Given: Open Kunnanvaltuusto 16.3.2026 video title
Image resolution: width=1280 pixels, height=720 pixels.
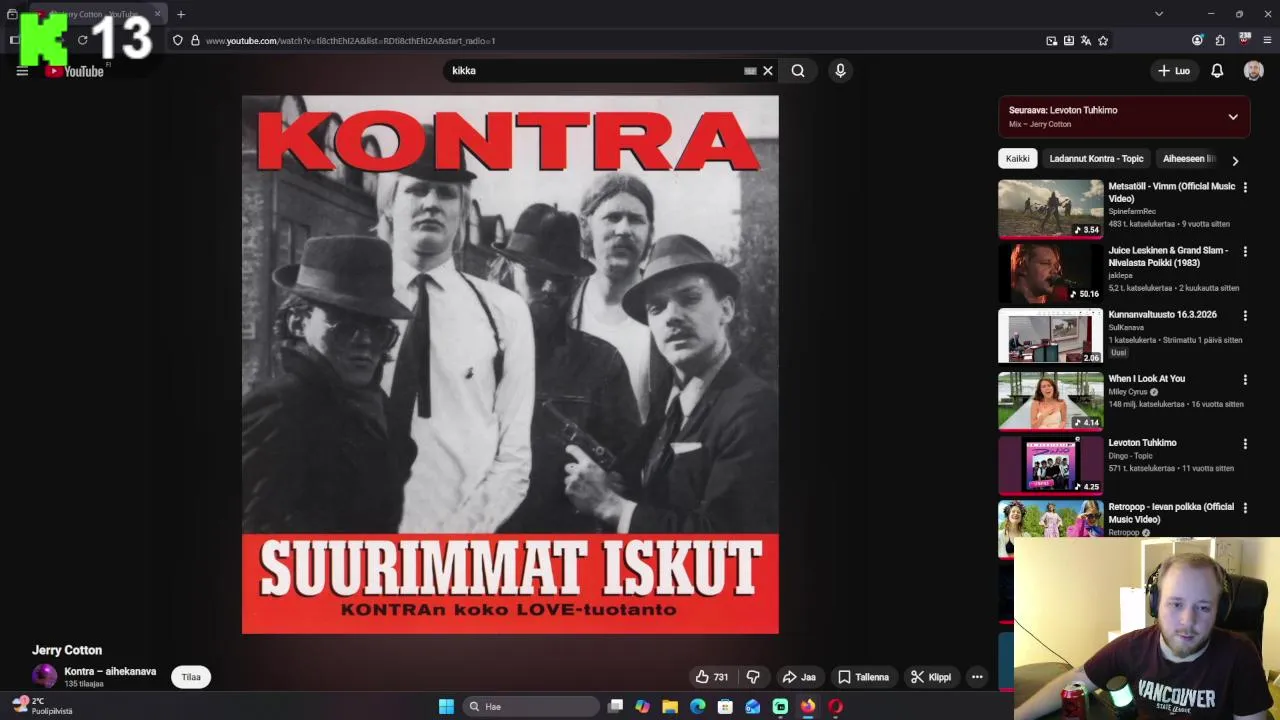Looking at the screenshot, I should [1162, 314].
